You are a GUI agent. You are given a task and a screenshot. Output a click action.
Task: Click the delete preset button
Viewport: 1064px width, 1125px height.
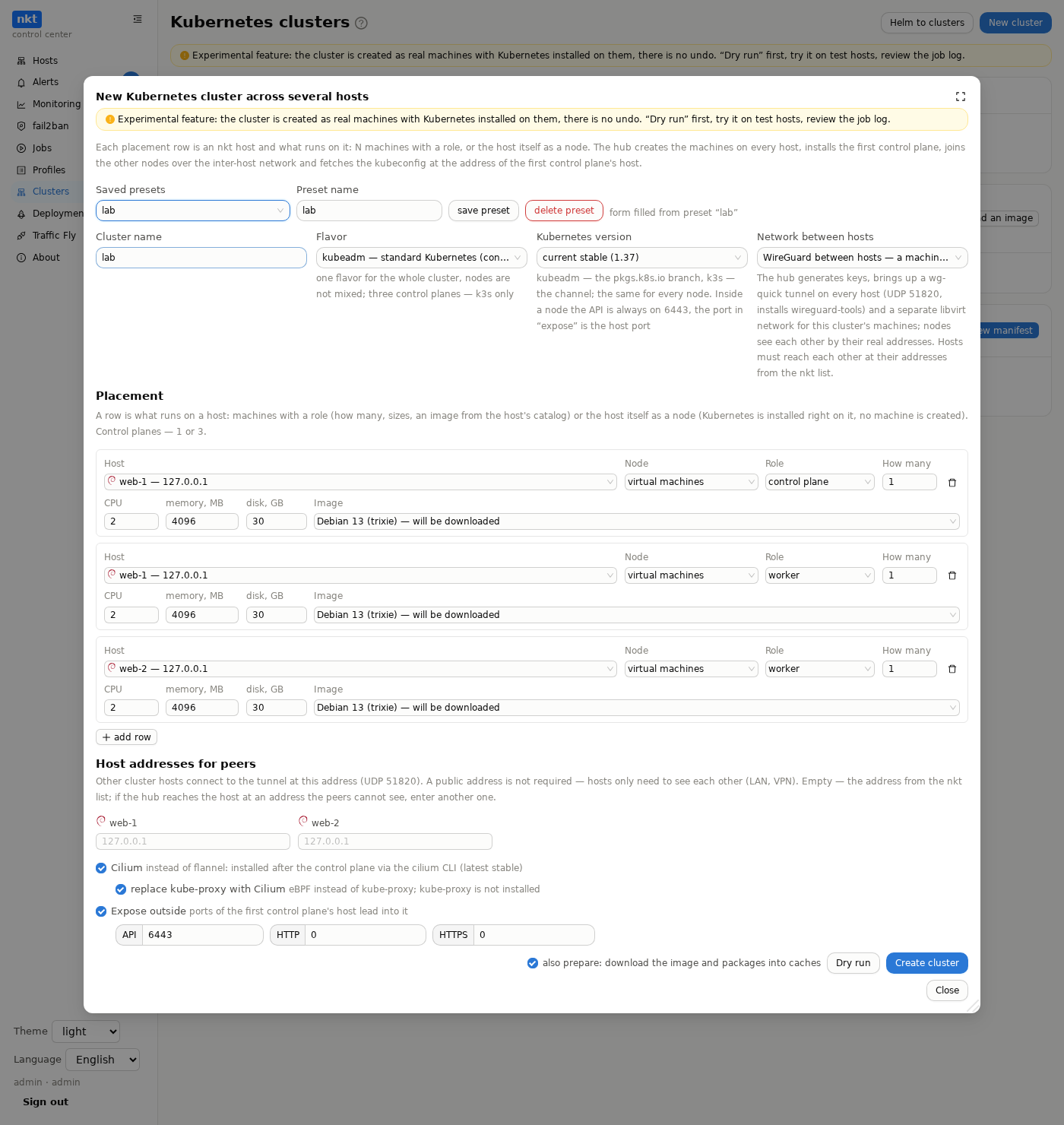564,211
